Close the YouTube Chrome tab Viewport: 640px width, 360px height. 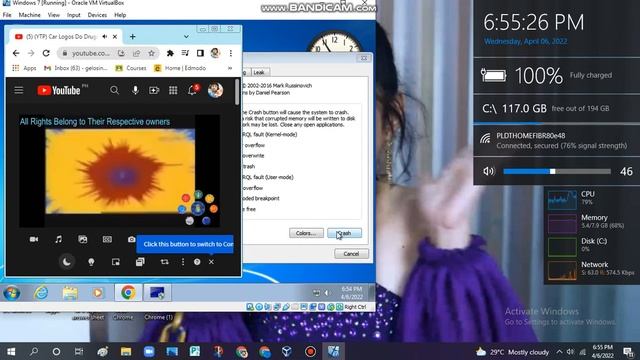[x=115, y=37]
